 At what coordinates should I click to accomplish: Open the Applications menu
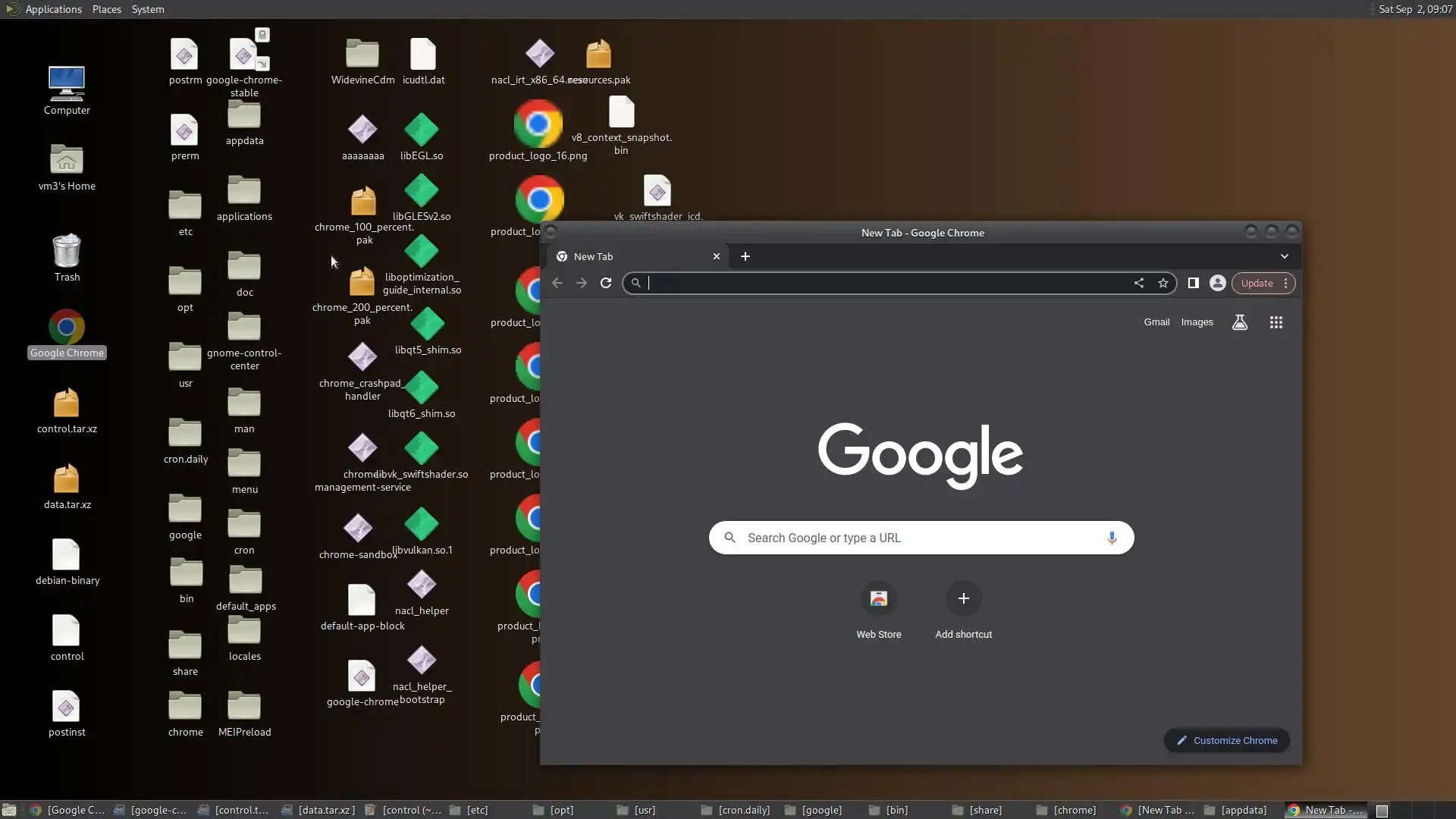[x=53, y=9]
